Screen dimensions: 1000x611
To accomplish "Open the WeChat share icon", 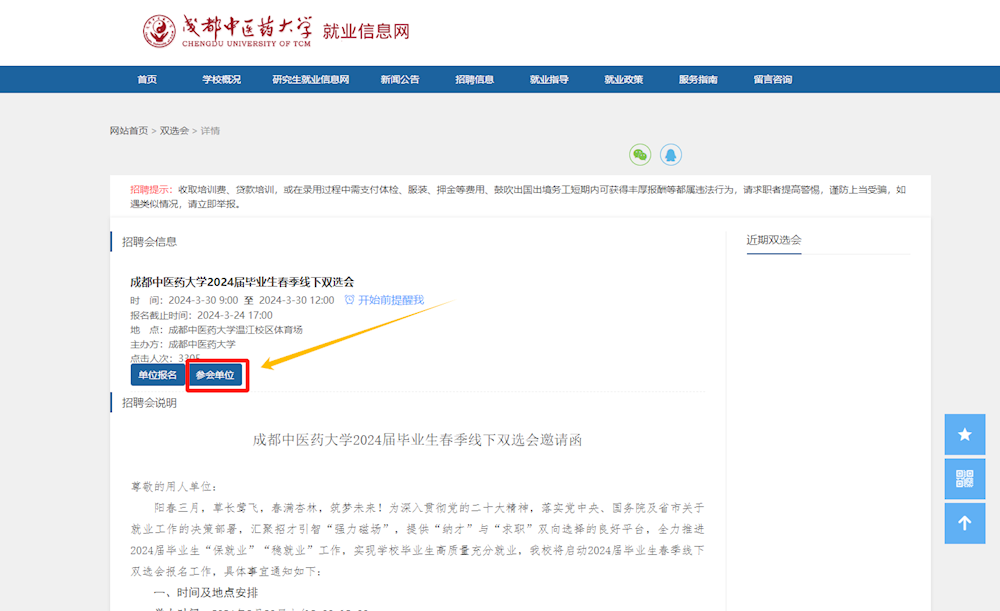I will click(x=640, y=154).
